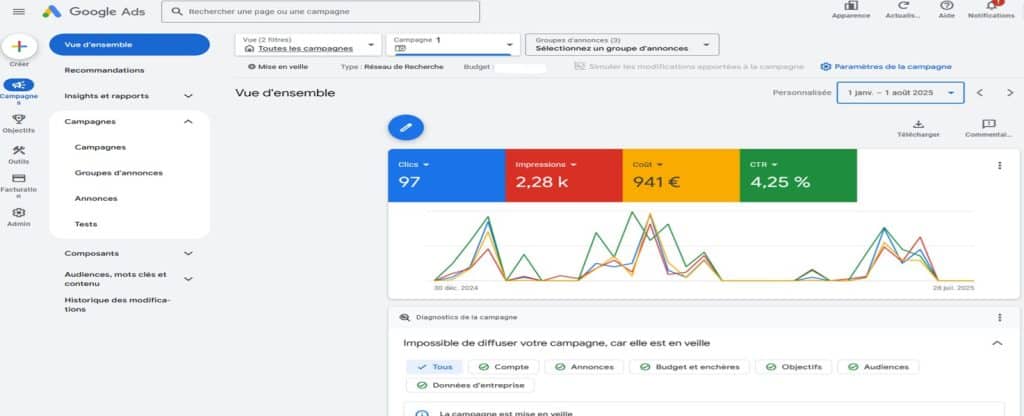
Task: Open the Outils tools icon
Action: [18, 151]
